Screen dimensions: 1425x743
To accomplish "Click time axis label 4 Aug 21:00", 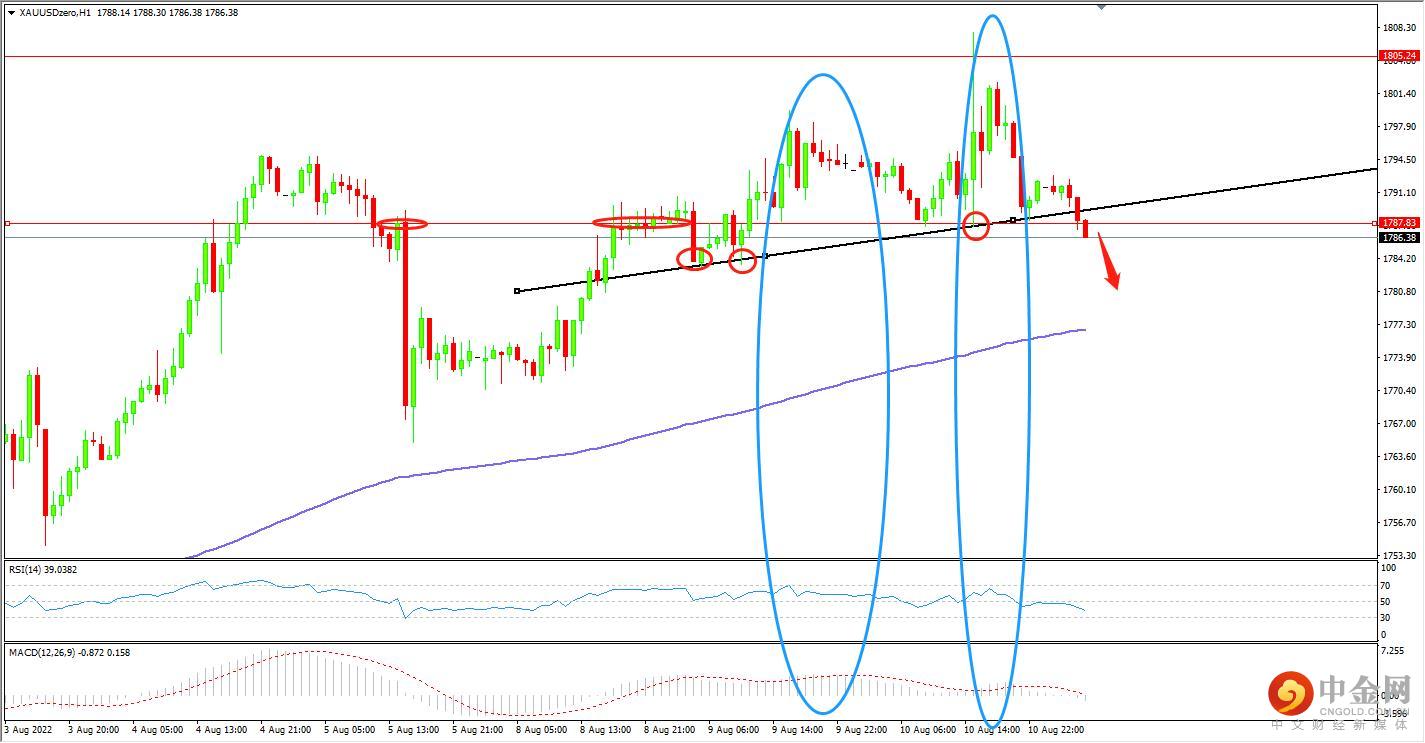I will [x=285, y=730].
